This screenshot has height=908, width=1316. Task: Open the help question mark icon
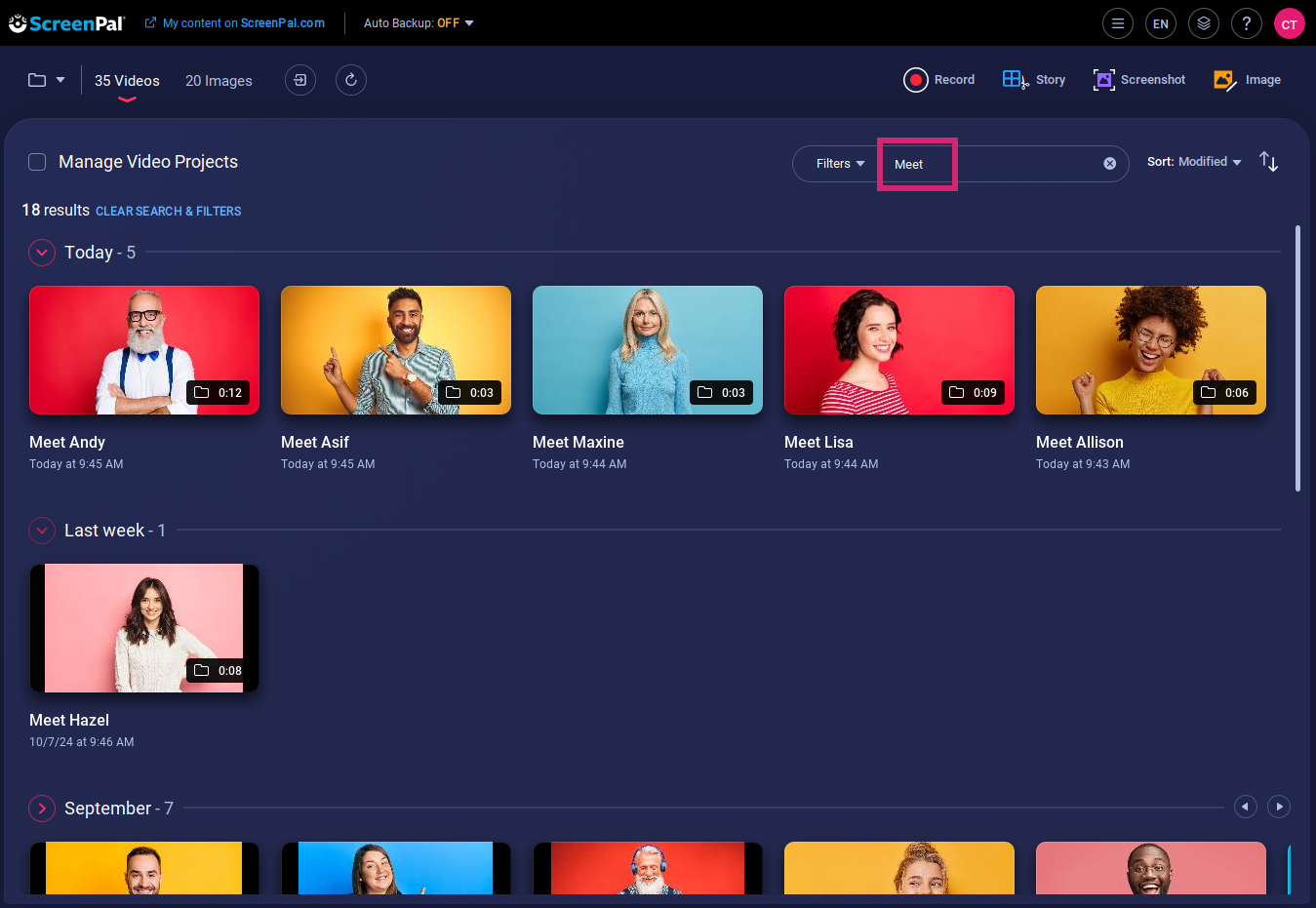tap(1247, 23)
